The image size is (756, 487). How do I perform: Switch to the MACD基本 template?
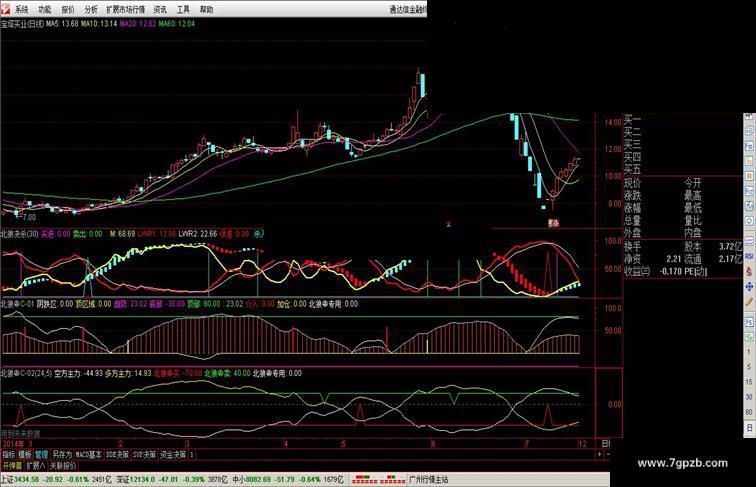(89, 454)
